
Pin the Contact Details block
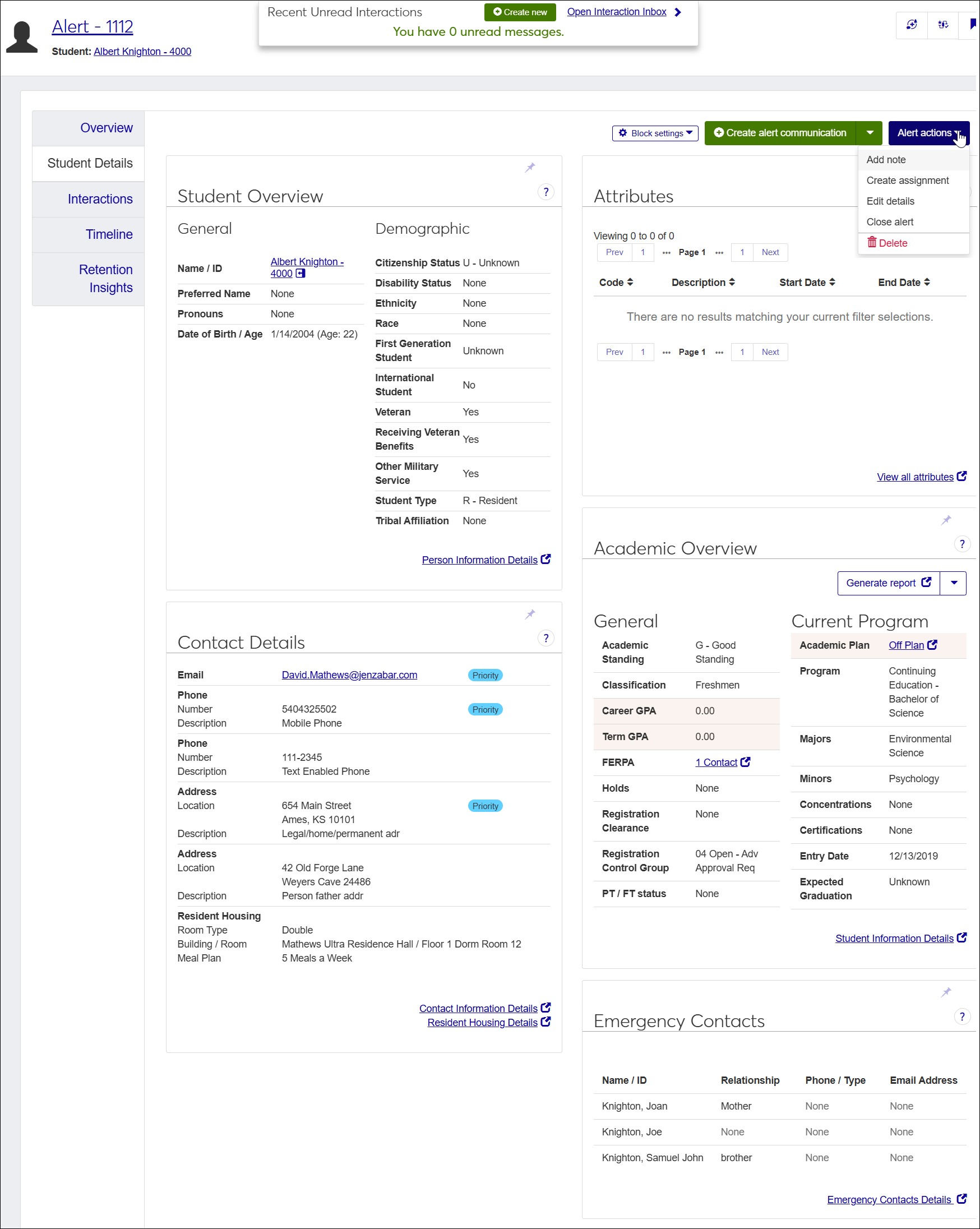530,614
